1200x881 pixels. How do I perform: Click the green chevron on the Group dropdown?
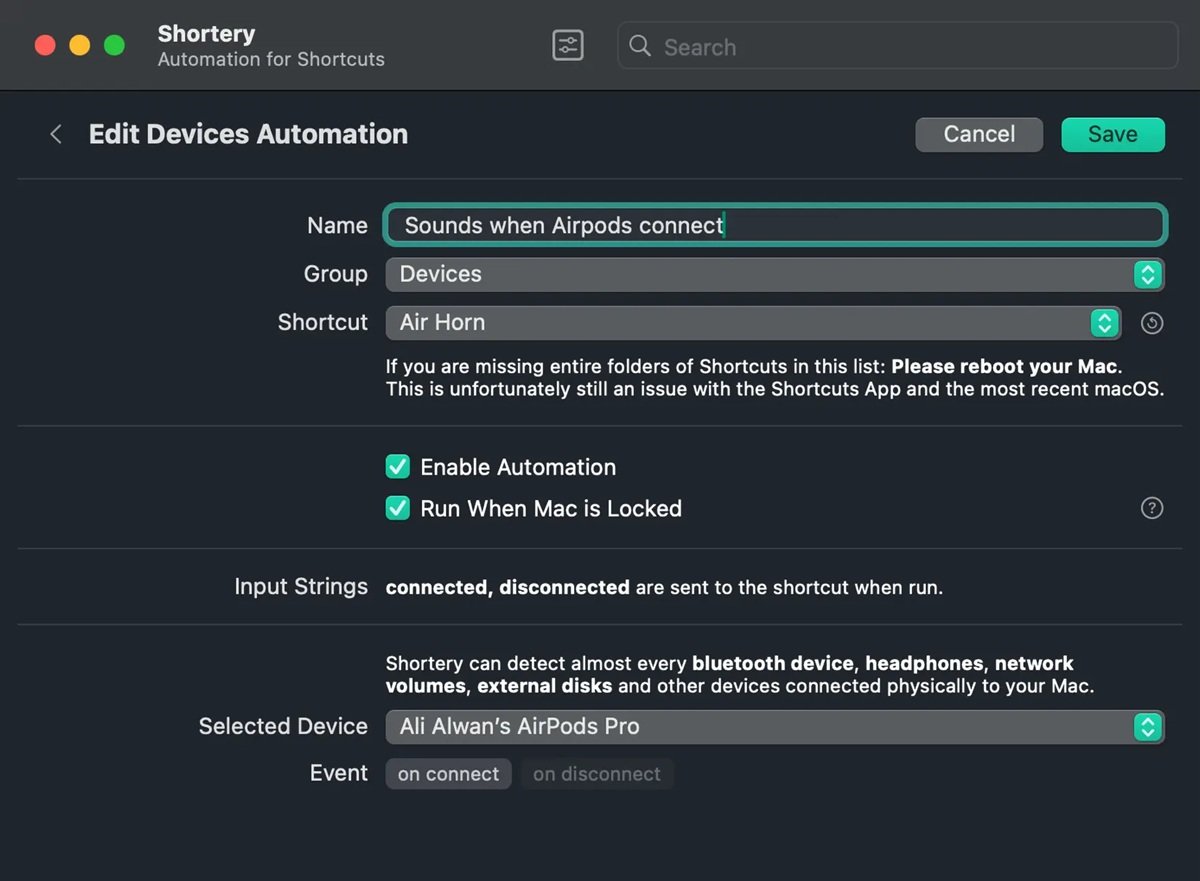tap(1147, 274)
